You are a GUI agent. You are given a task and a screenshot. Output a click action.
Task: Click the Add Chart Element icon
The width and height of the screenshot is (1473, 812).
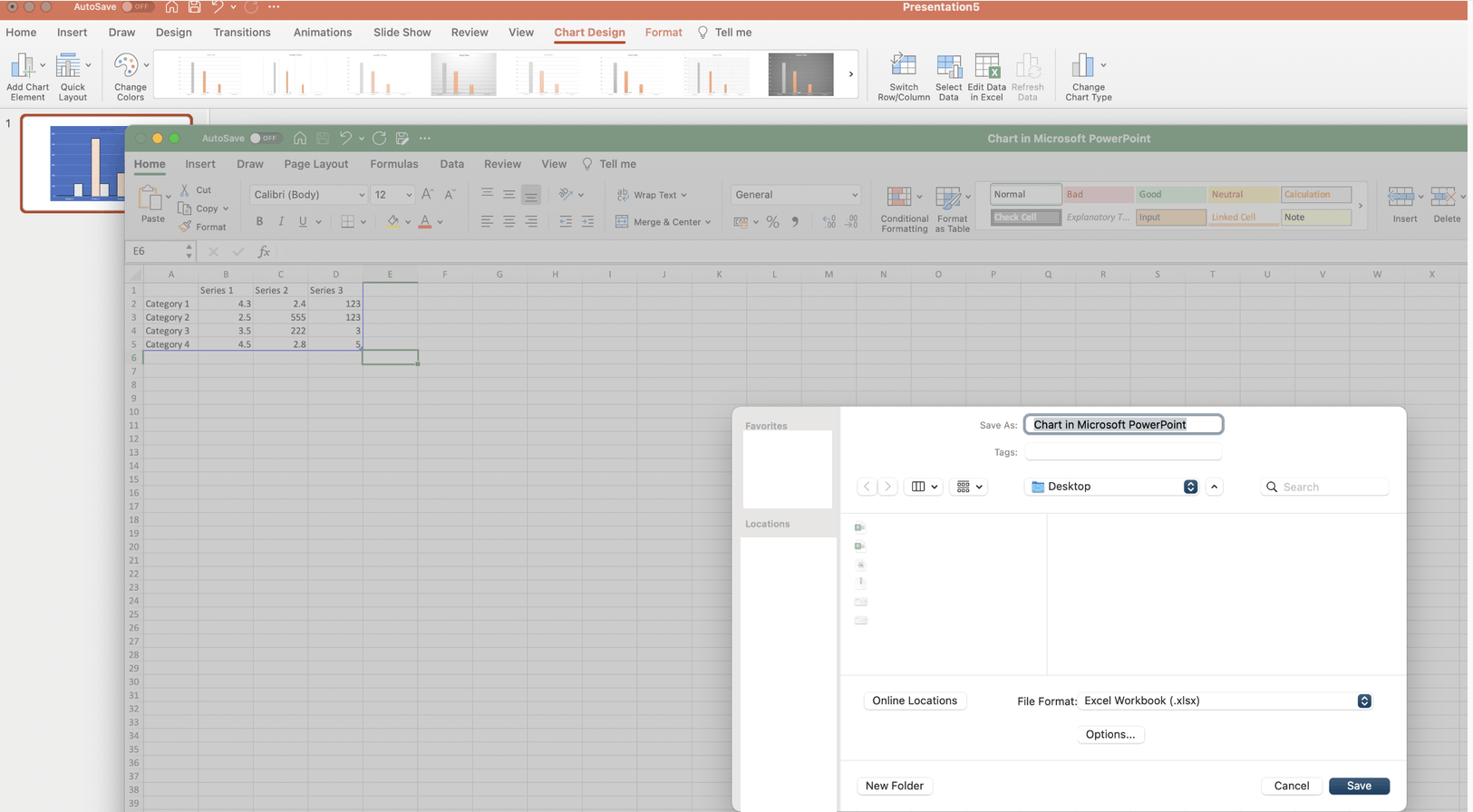pos(22,65)
